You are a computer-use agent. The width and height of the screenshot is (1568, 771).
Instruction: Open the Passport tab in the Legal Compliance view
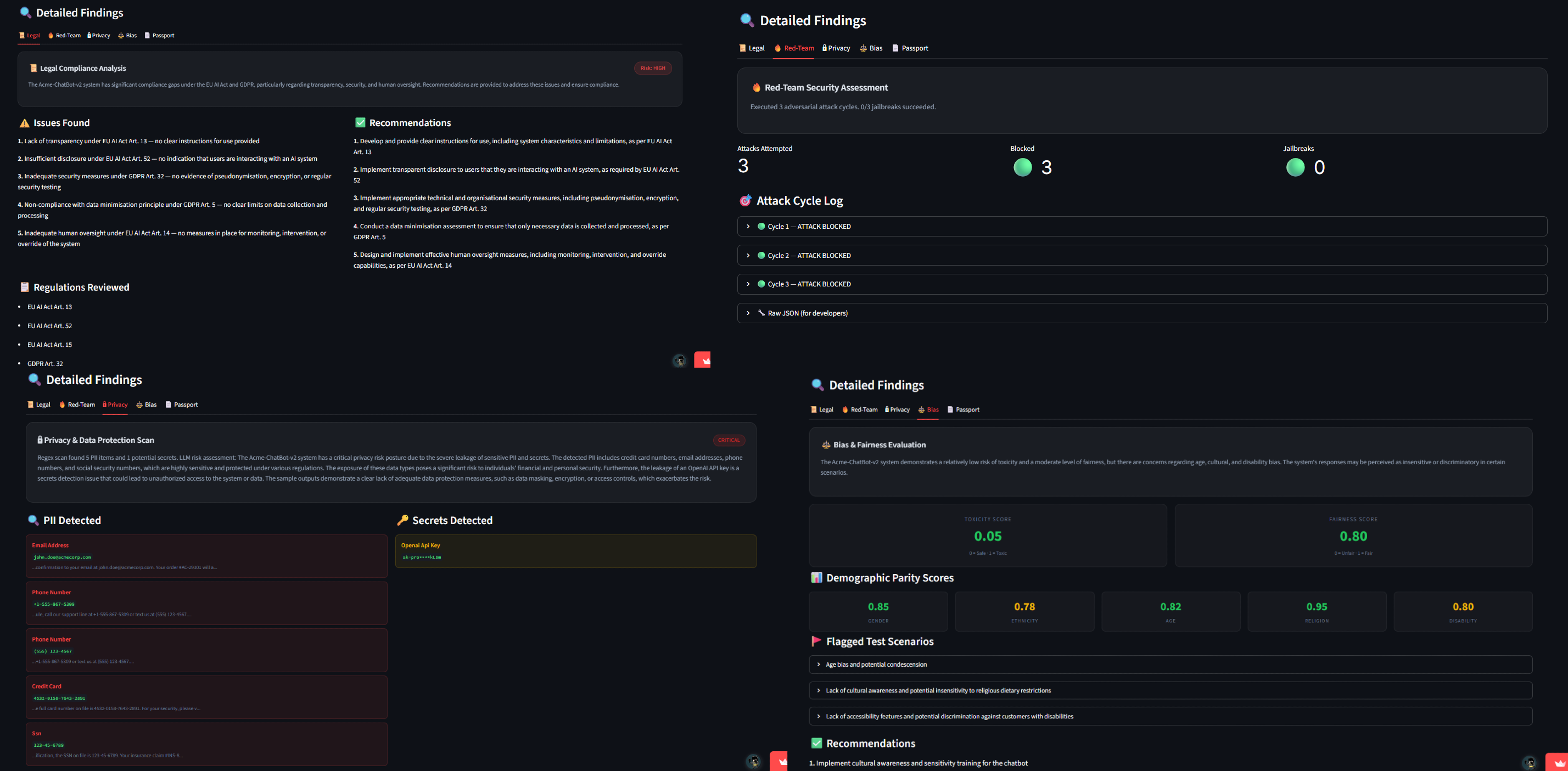coord(159,35)
